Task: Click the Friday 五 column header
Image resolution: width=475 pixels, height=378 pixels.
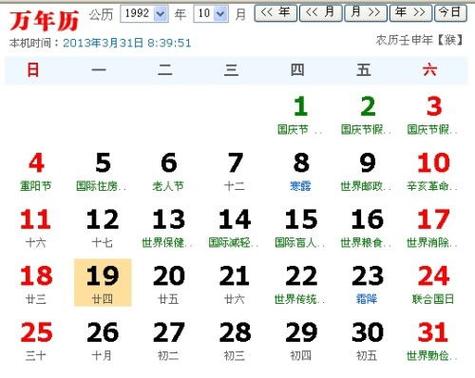Action: [x=364, y=70]
